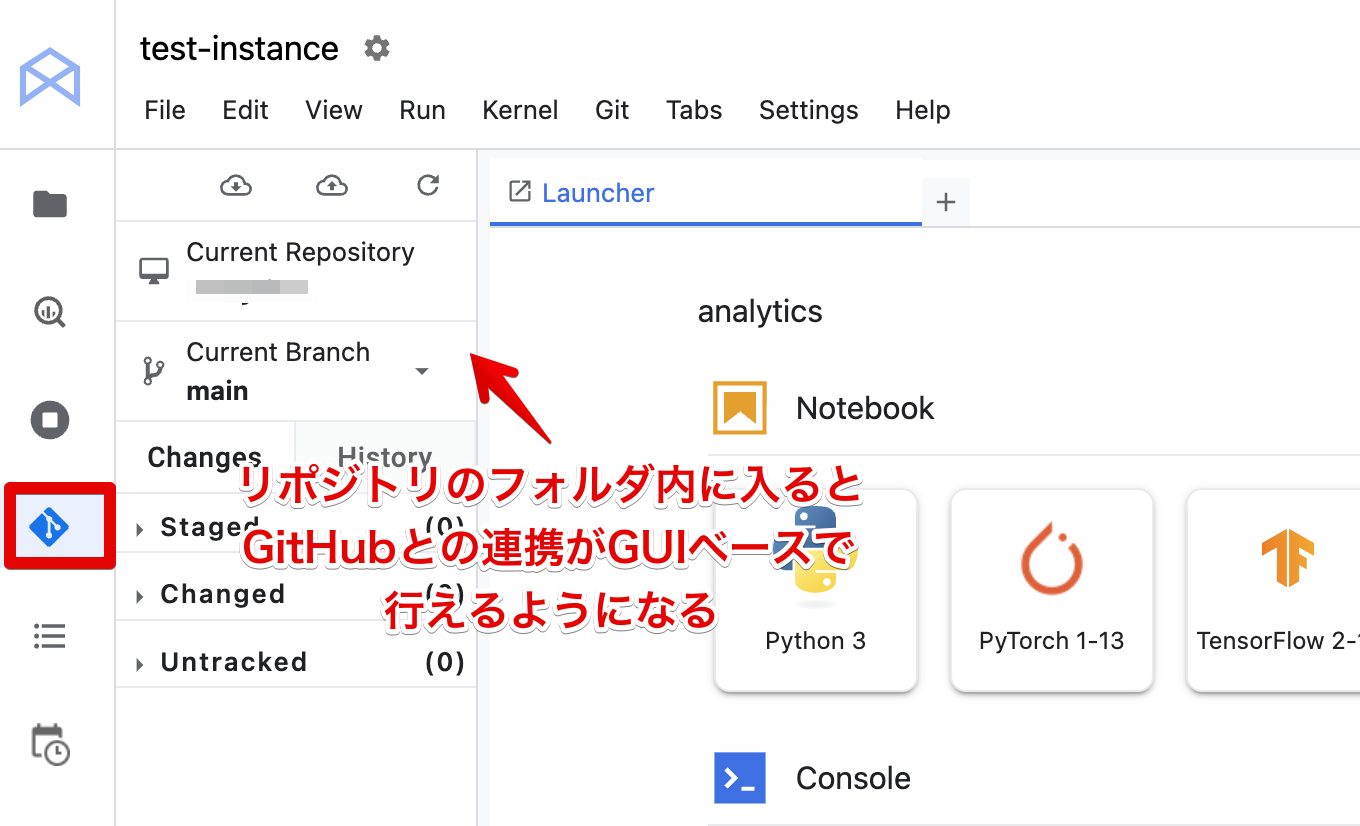
Task: Switch to the History tab
Action: (385, 457)
